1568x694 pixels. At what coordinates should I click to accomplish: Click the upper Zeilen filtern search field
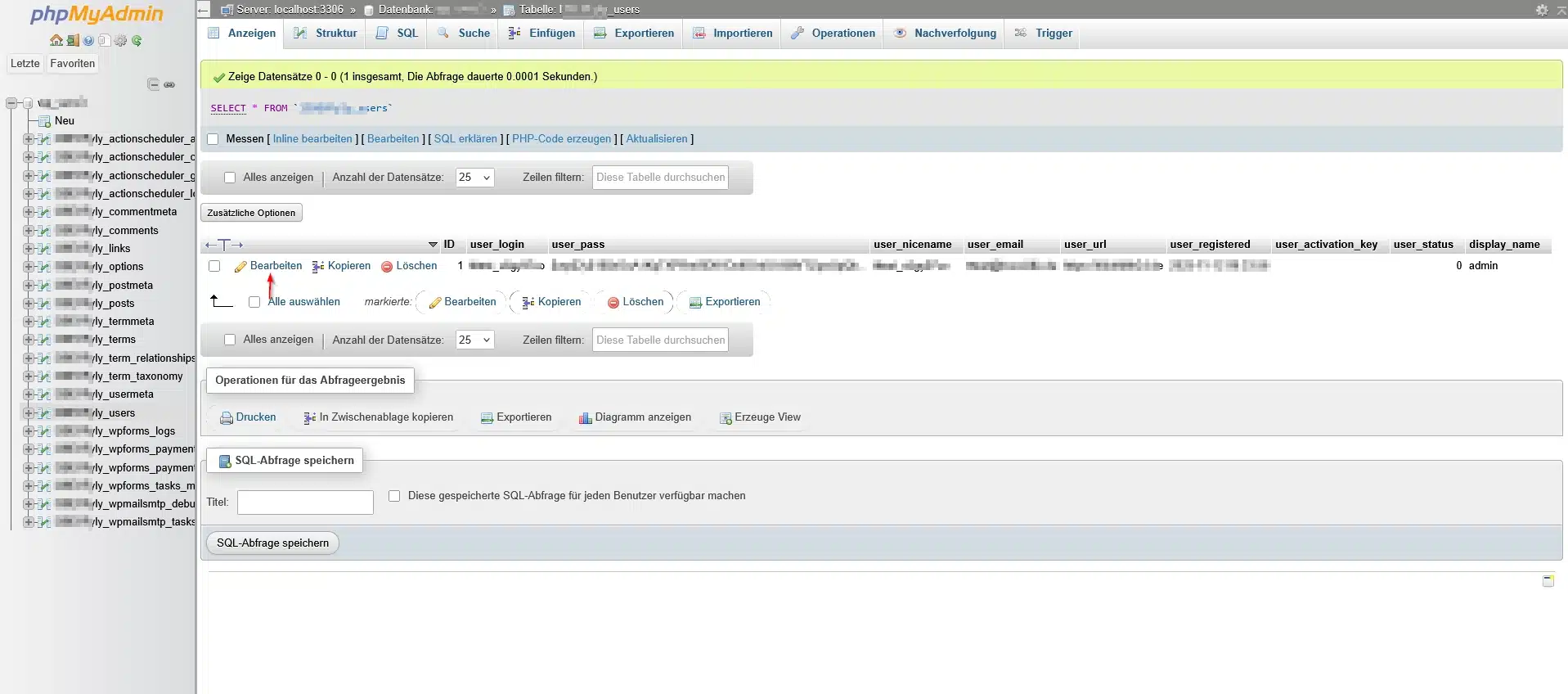tap(660, 178)
